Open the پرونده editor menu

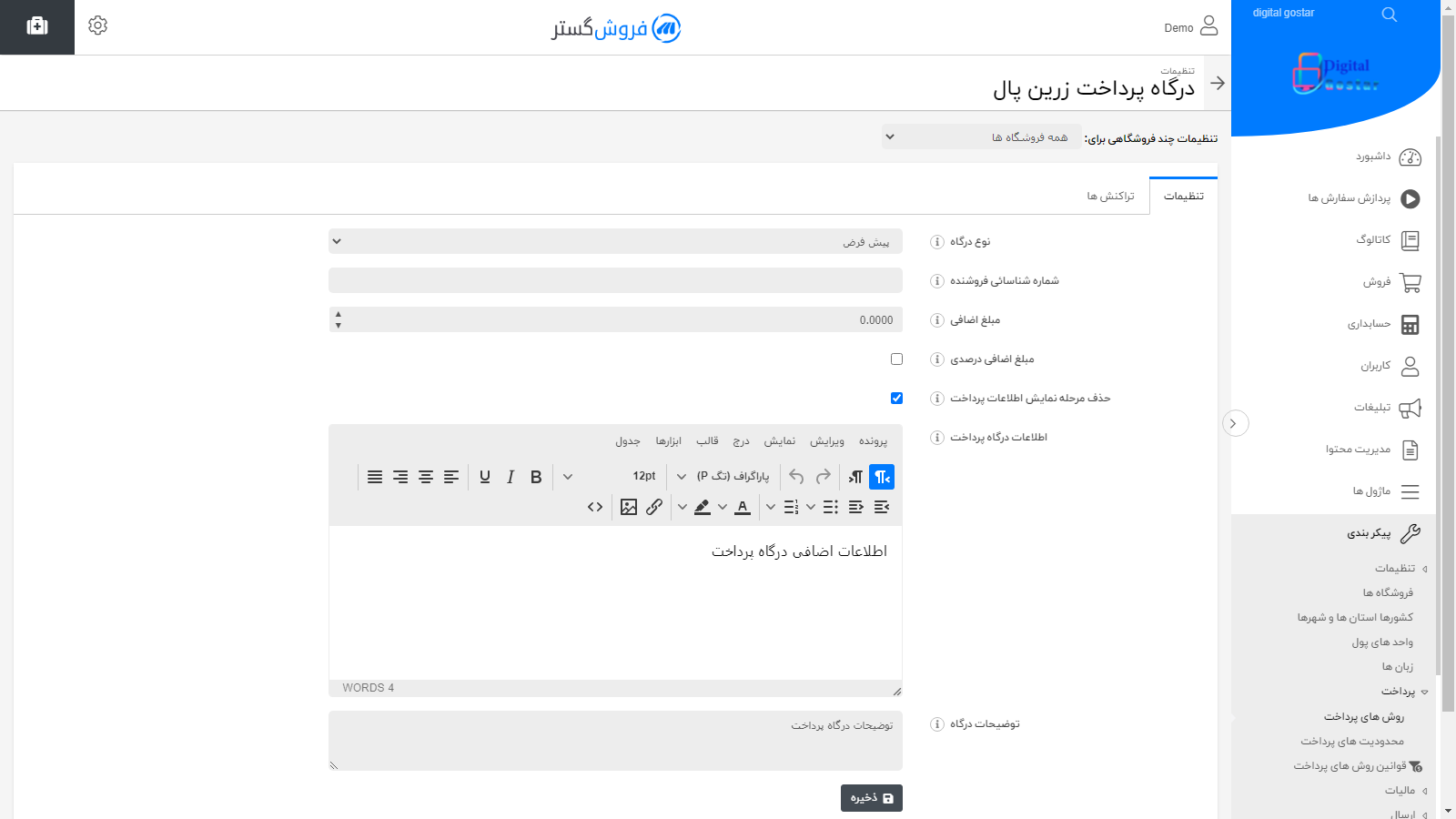click(873, 441)
